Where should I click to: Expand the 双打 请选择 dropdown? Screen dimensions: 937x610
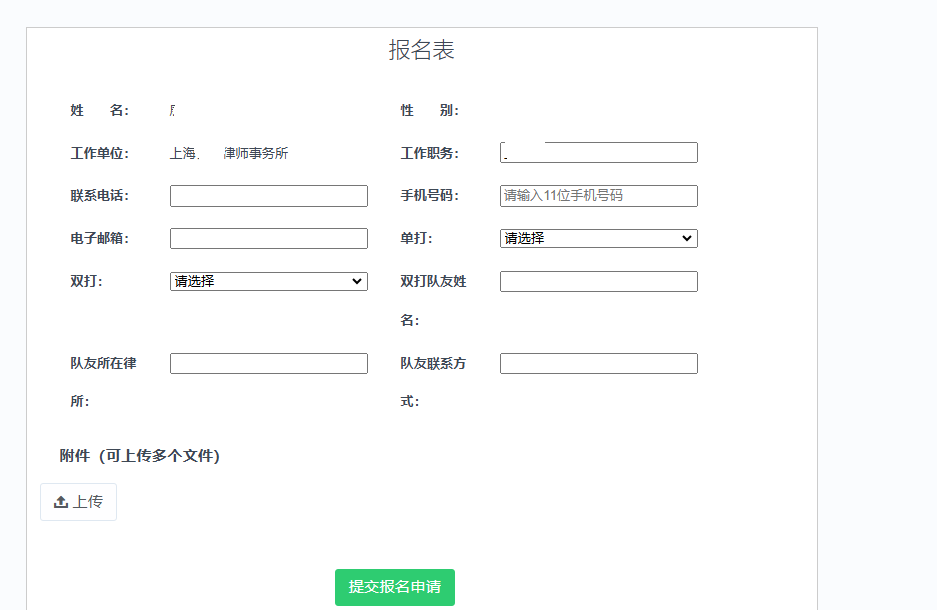(268, 282)
